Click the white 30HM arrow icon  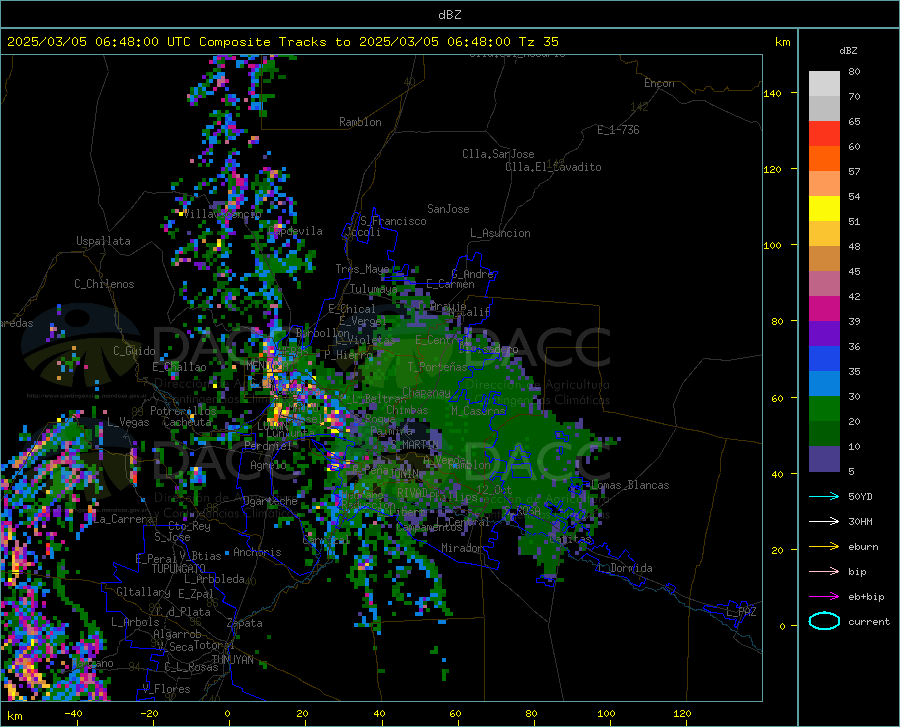pyautogui.click(x=824, y=522)
